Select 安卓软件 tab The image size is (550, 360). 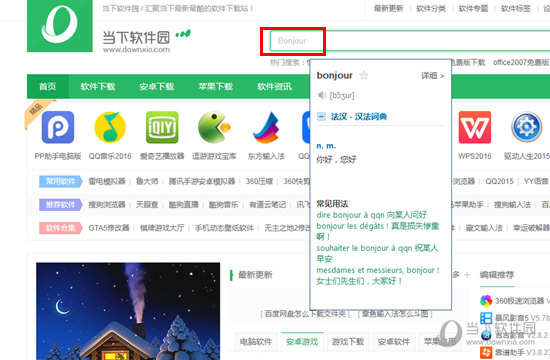tap(394, 342)
